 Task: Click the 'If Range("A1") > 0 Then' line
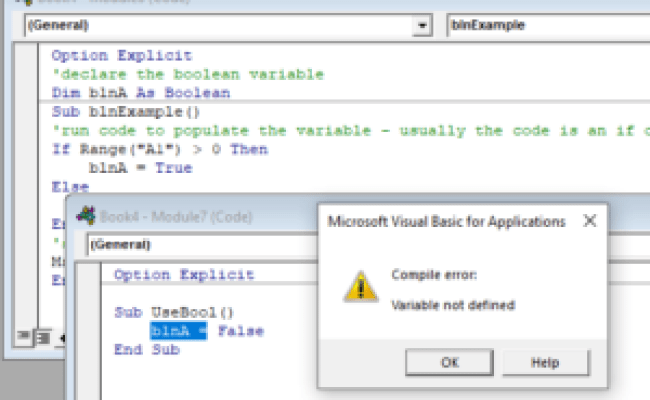(x=160, y=149)
